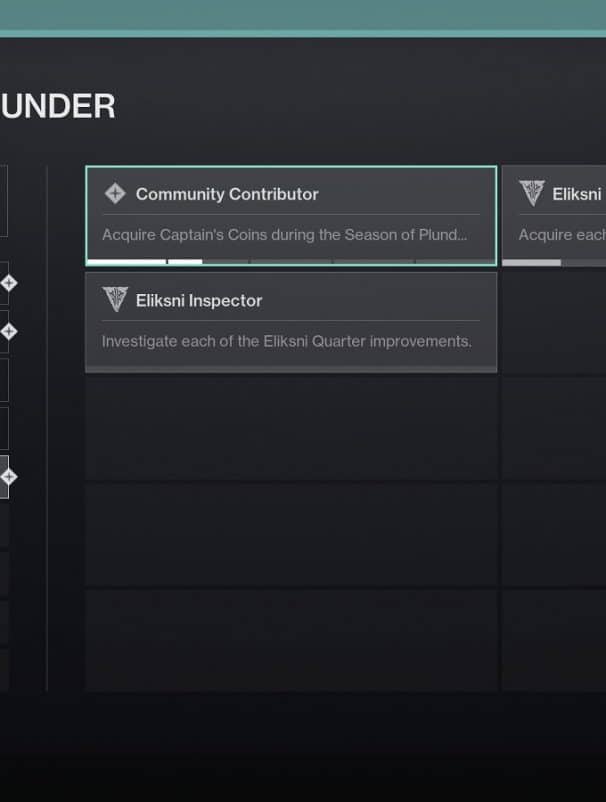Click empty triumph slot directly below Eliksni Inspector

(290, 427)
